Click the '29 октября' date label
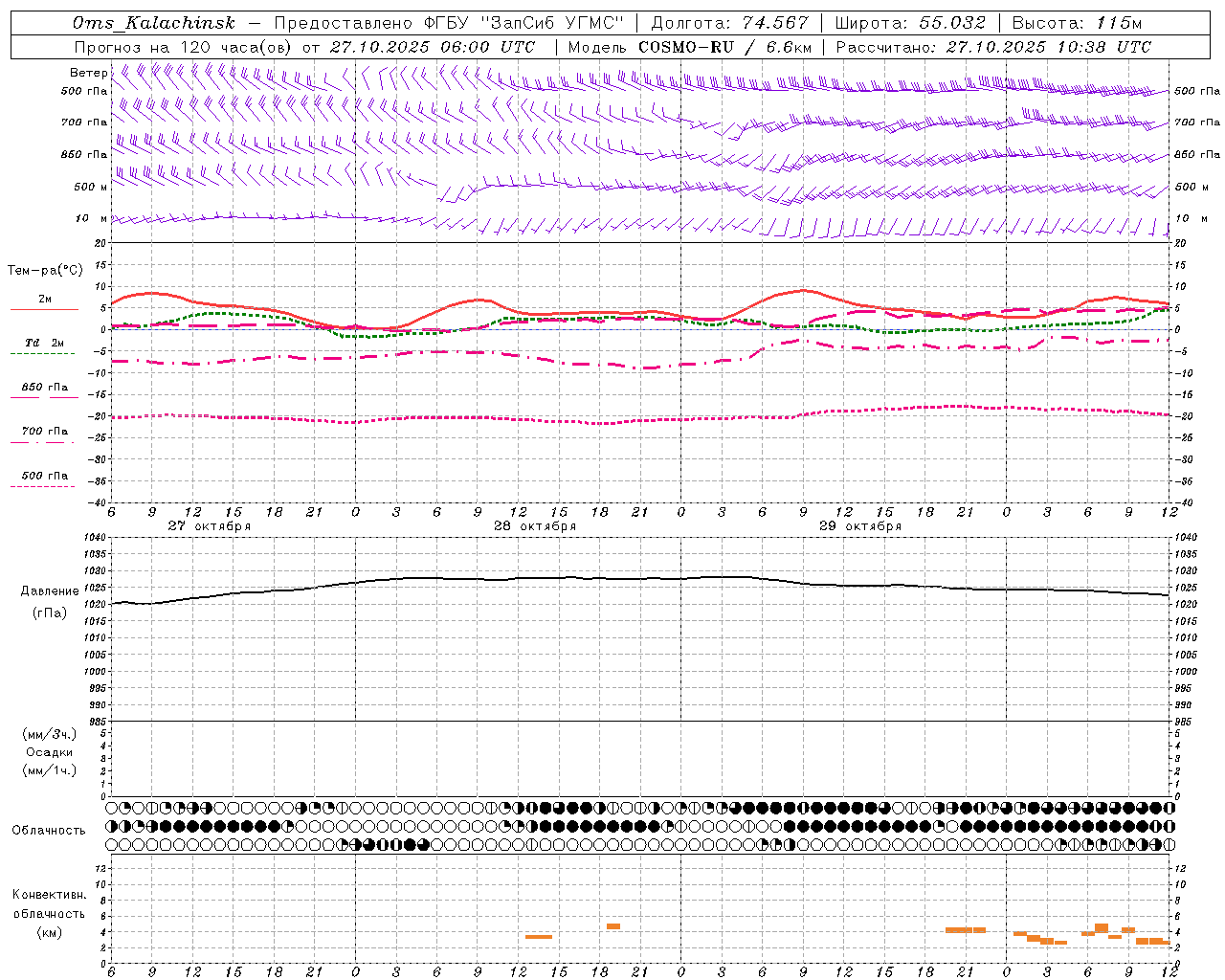The width and height of the screenshot is (1225, 980). 860,526
